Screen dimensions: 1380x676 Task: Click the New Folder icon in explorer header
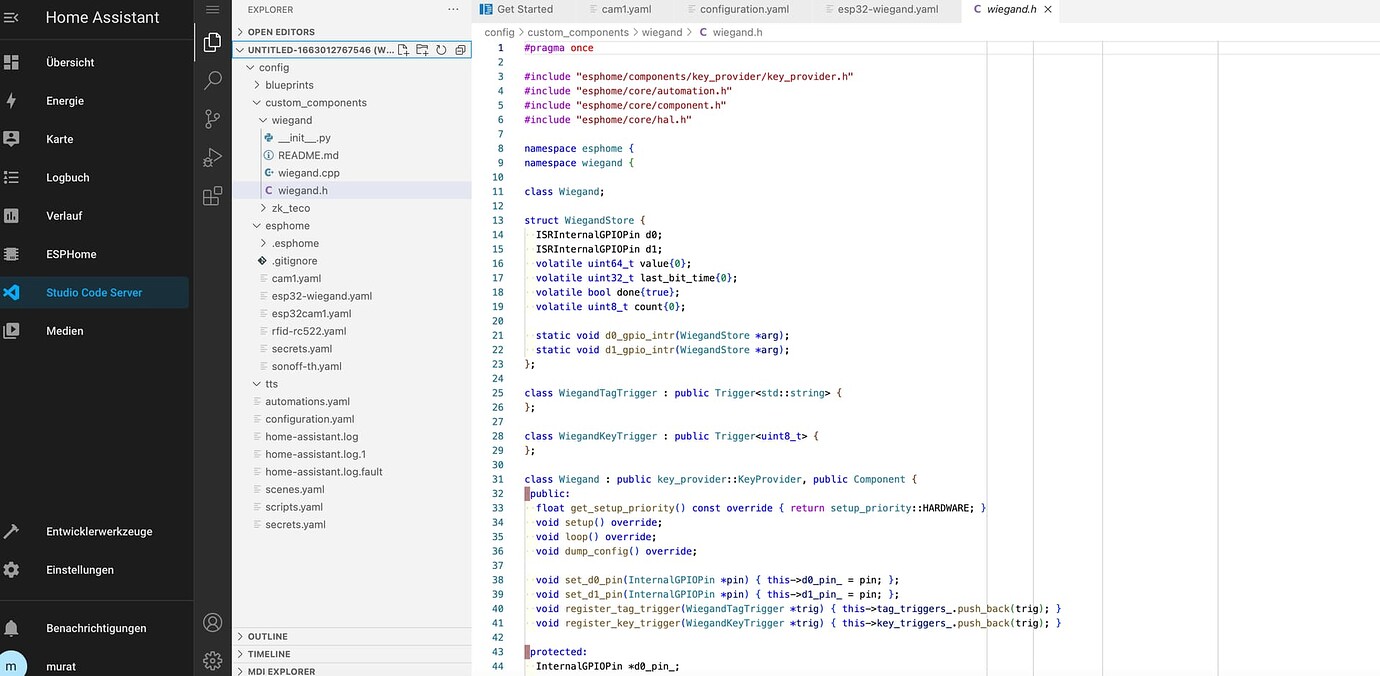(x=422, y=50)
